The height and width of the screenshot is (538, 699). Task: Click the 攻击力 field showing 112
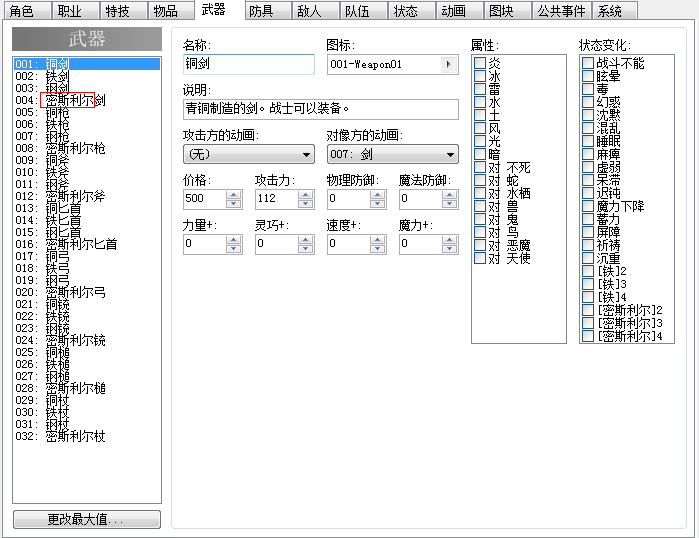276,199
